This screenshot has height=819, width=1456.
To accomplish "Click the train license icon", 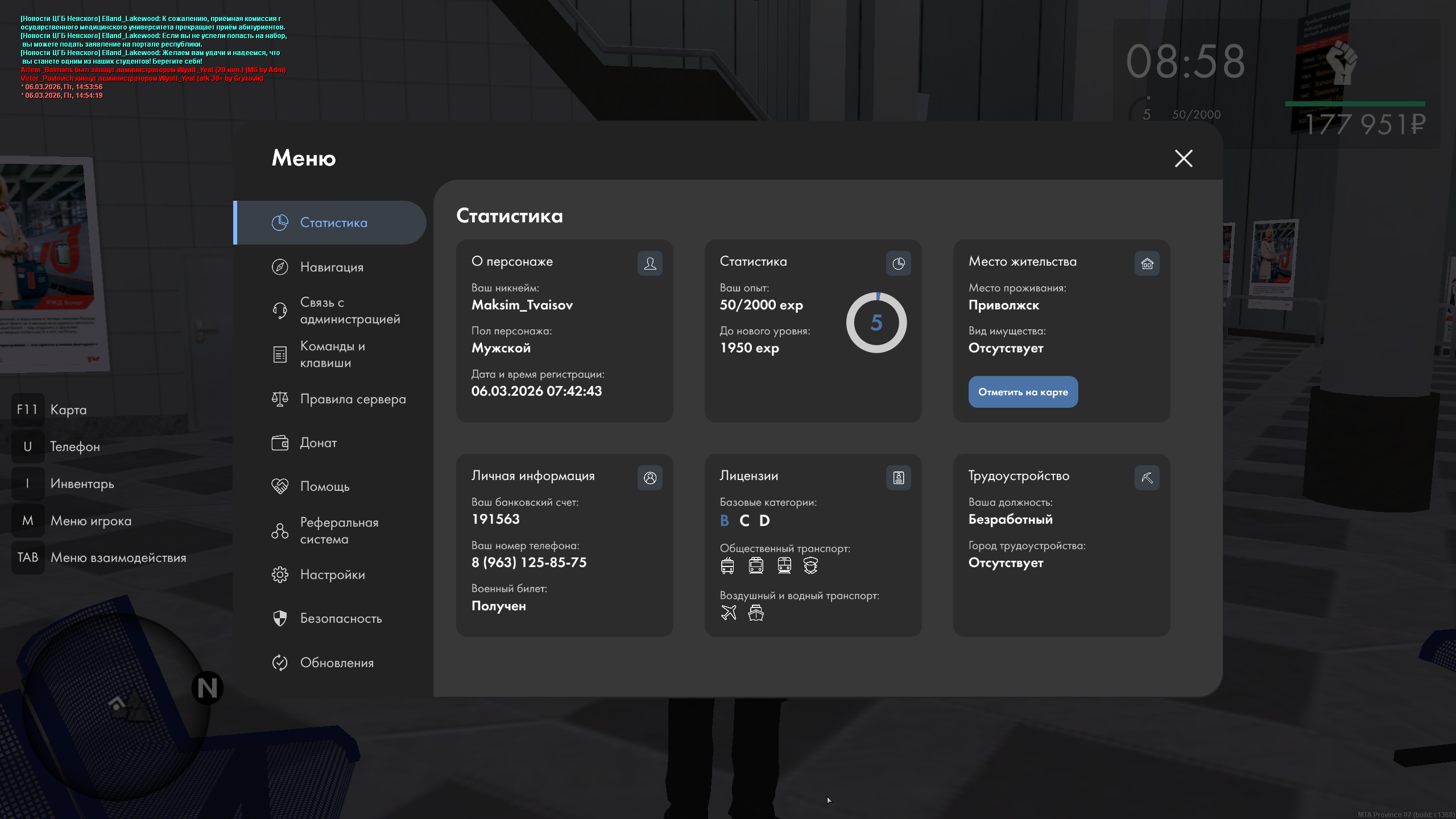I will (784, 565).
